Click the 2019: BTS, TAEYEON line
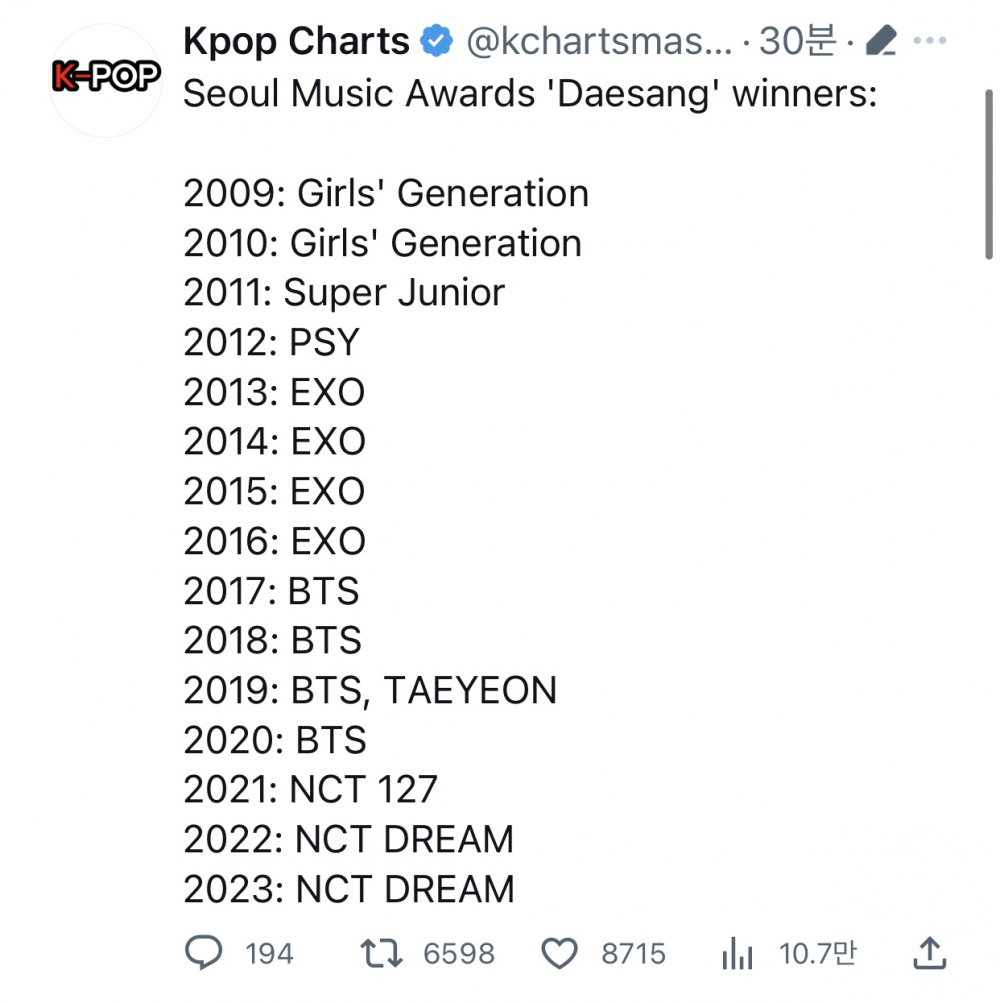Viewport: 1000px width, 1003px height. (x=370, y=691)
